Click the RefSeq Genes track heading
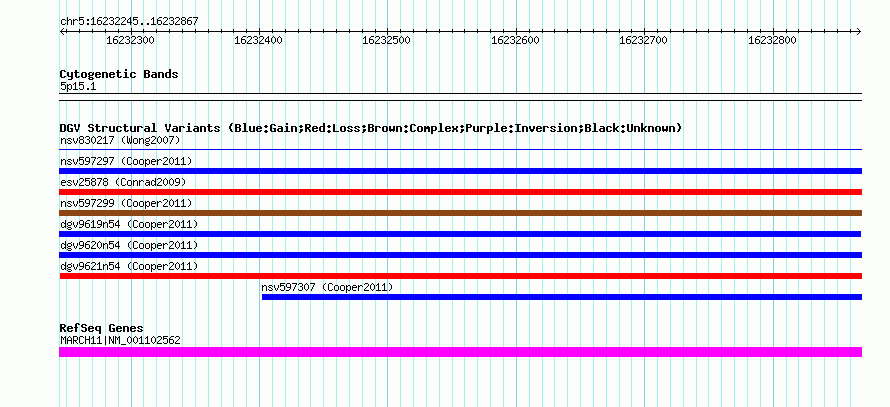The height and width of the screenshot is (407, 890). (101, 328)
